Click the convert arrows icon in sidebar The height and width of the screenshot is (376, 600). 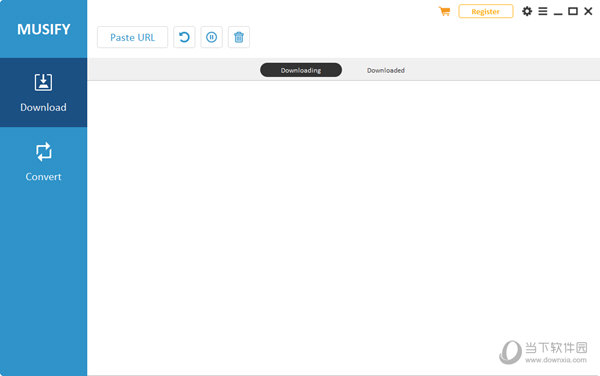[x=44, y=152]
